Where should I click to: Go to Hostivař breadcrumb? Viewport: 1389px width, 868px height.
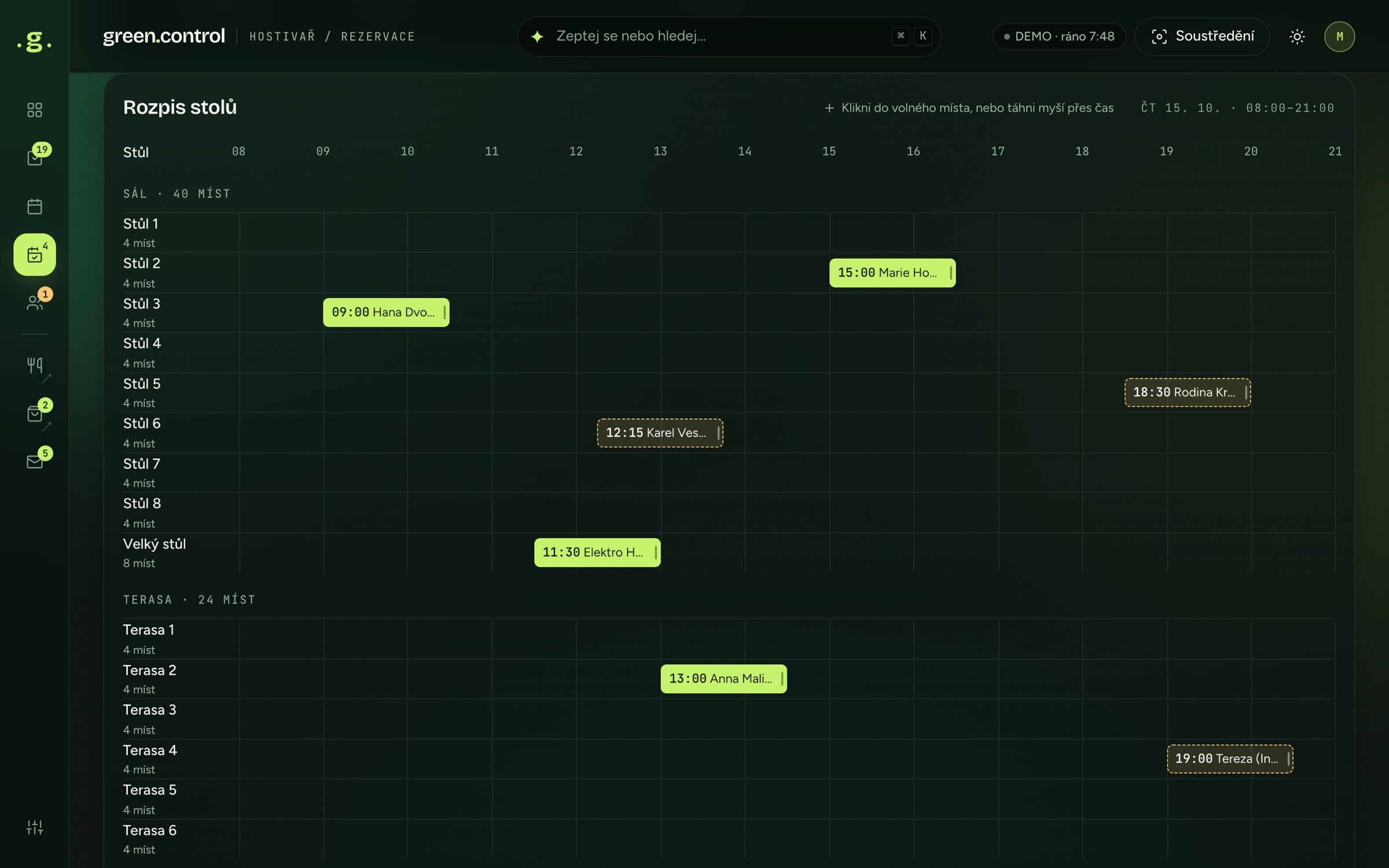282,36
